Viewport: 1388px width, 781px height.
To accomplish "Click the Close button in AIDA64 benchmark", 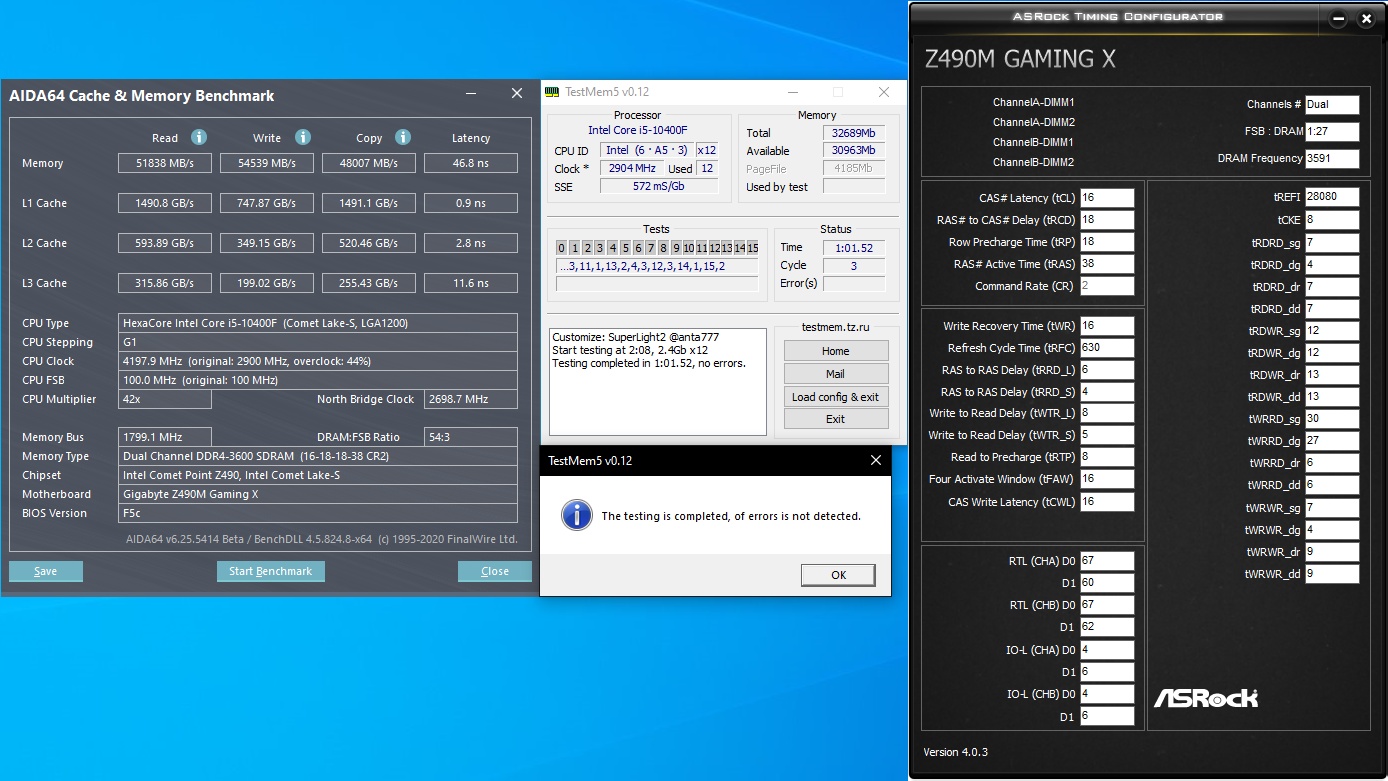I will coord(495,571).
